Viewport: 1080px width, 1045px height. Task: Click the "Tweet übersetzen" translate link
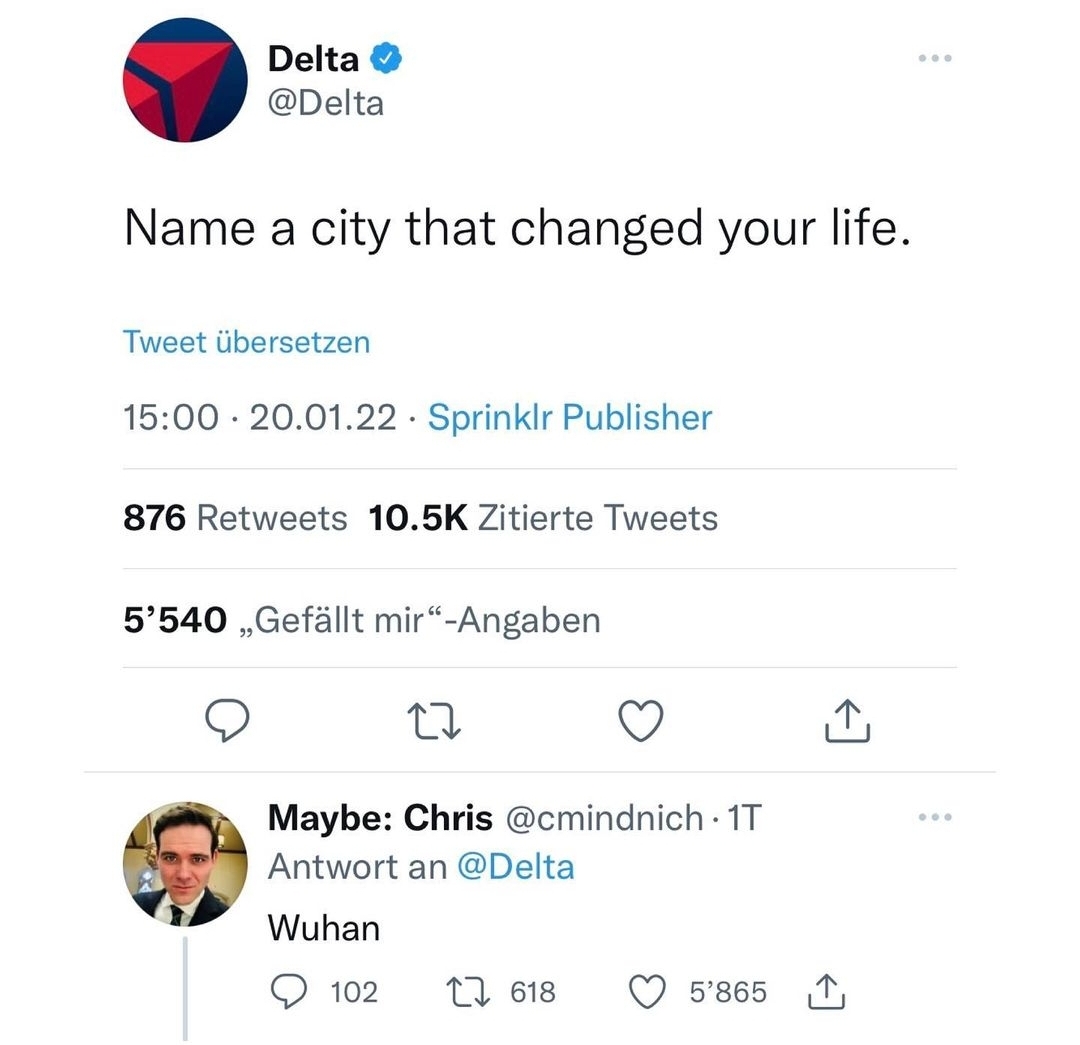(x=246, y=342)
